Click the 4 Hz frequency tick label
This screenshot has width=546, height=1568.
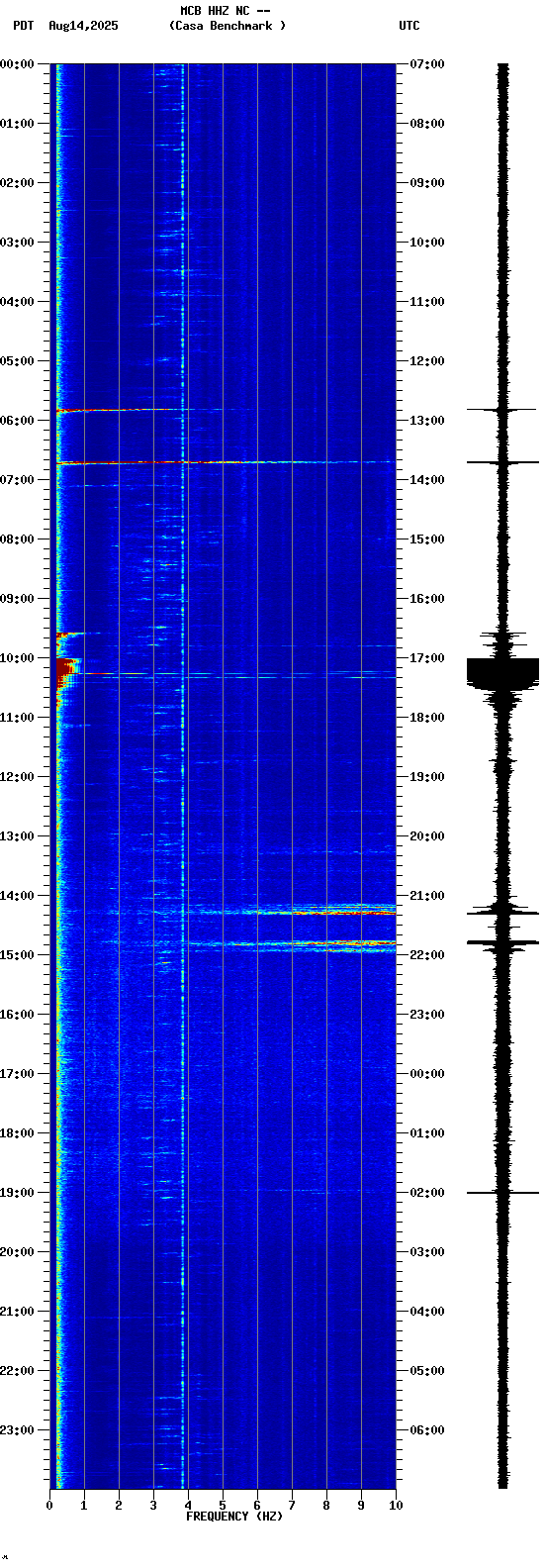tap(188, 1506)
